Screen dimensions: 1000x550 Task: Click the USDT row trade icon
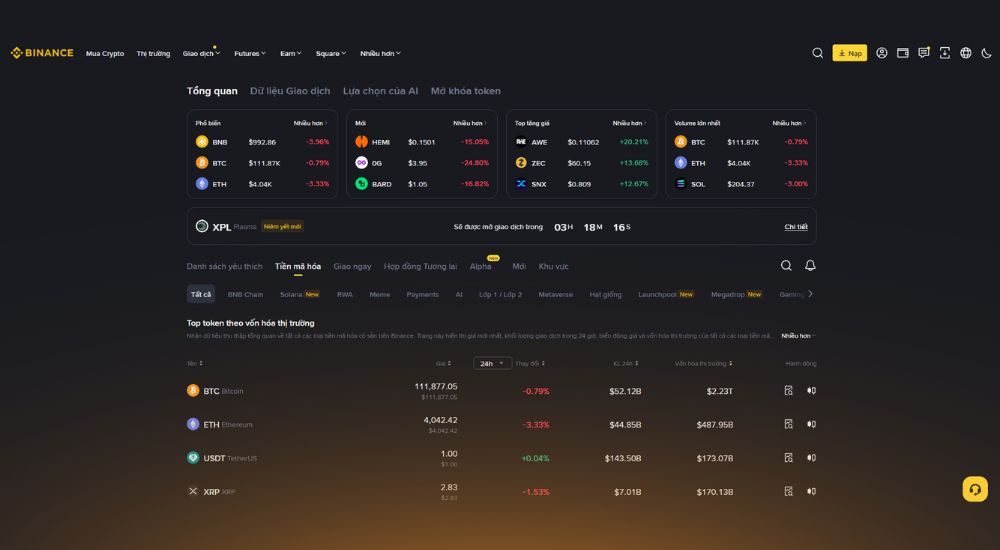[x=811, y=458]
